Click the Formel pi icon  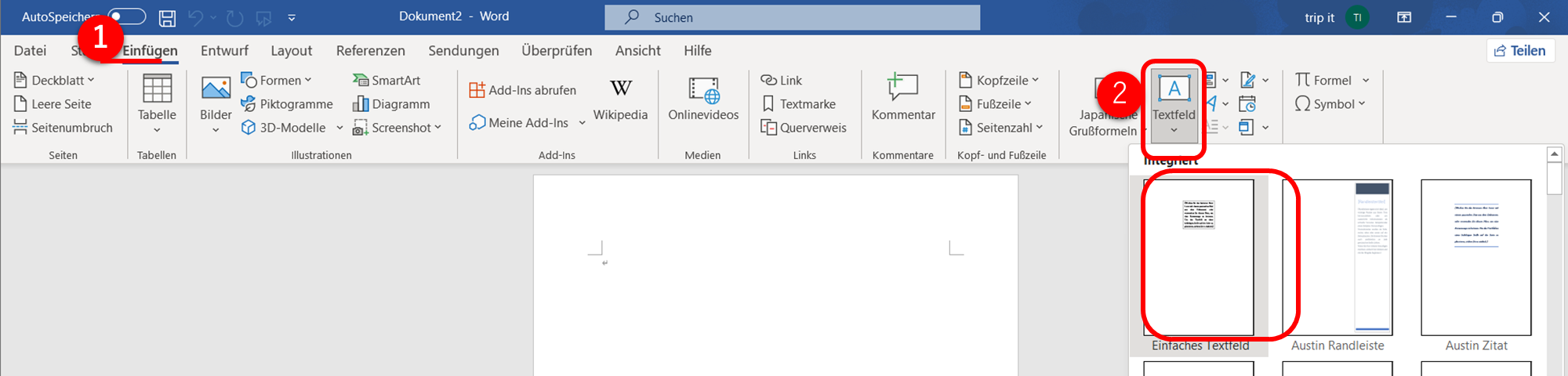point(1303,80)
